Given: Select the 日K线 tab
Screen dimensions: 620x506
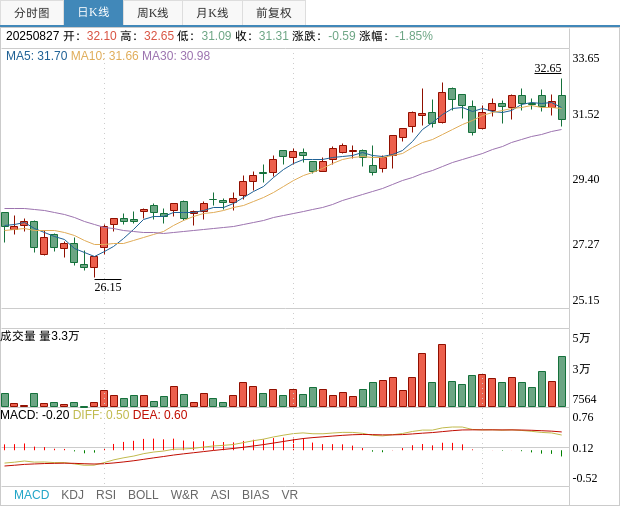Looking at the screenshot, I should click(x=93, y=13).
